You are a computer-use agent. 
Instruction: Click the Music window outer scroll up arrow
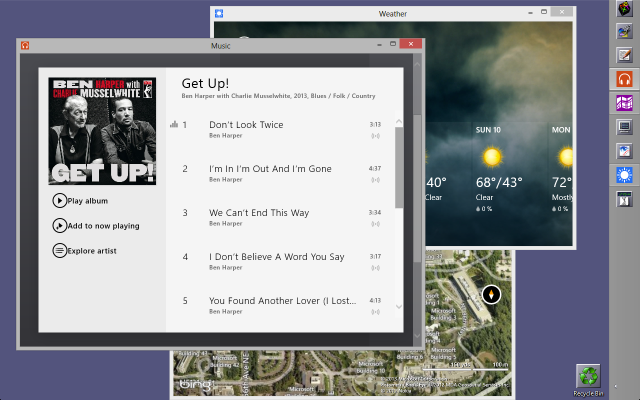pos(417,64)
